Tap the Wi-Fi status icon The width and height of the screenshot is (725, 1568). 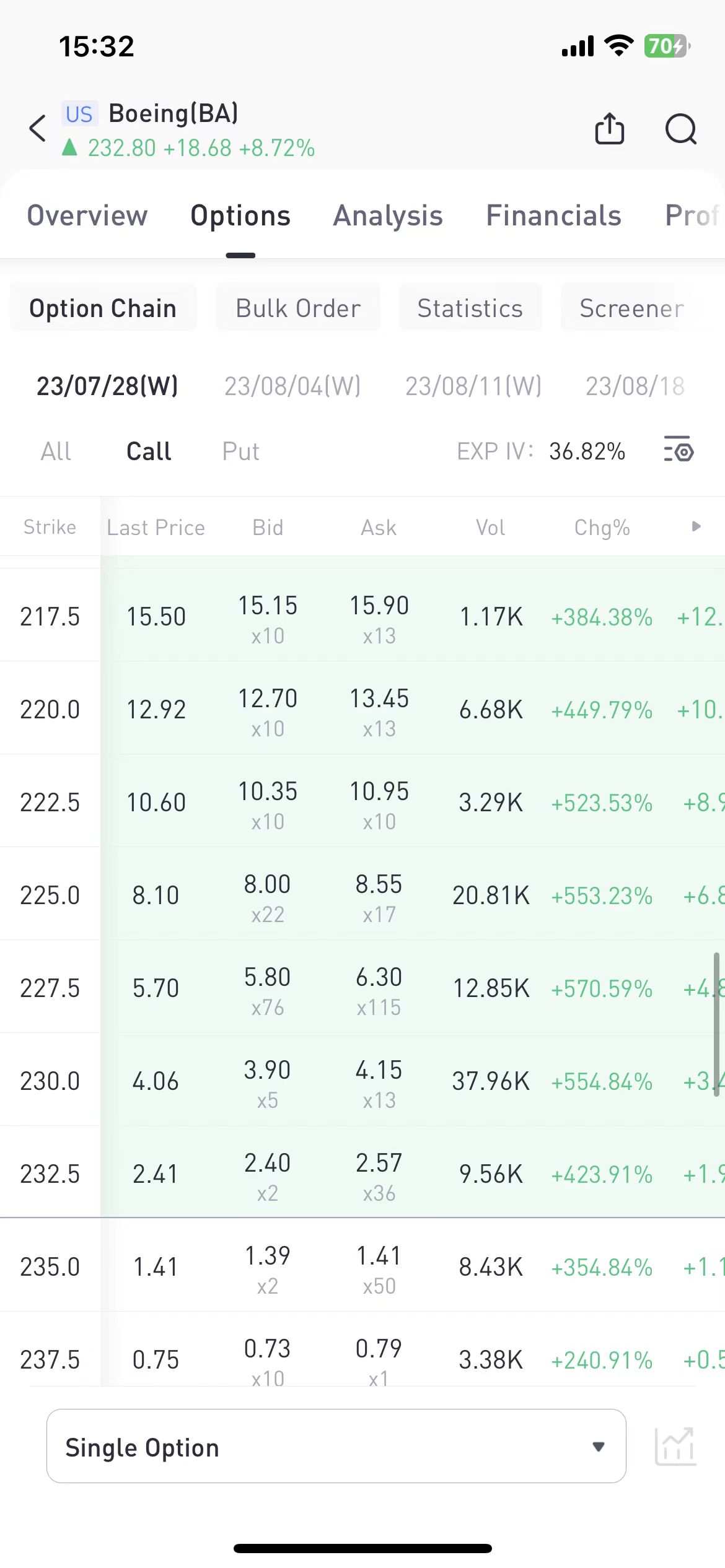coord(618,46)
